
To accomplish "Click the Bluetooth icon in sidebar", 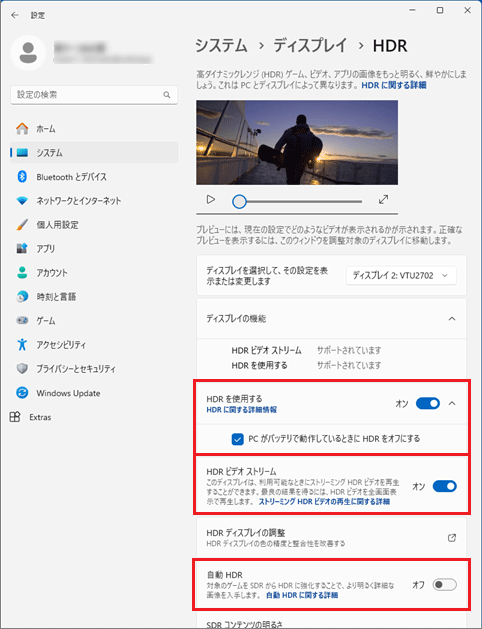I will pyautogui.click(x=22, y=177).
